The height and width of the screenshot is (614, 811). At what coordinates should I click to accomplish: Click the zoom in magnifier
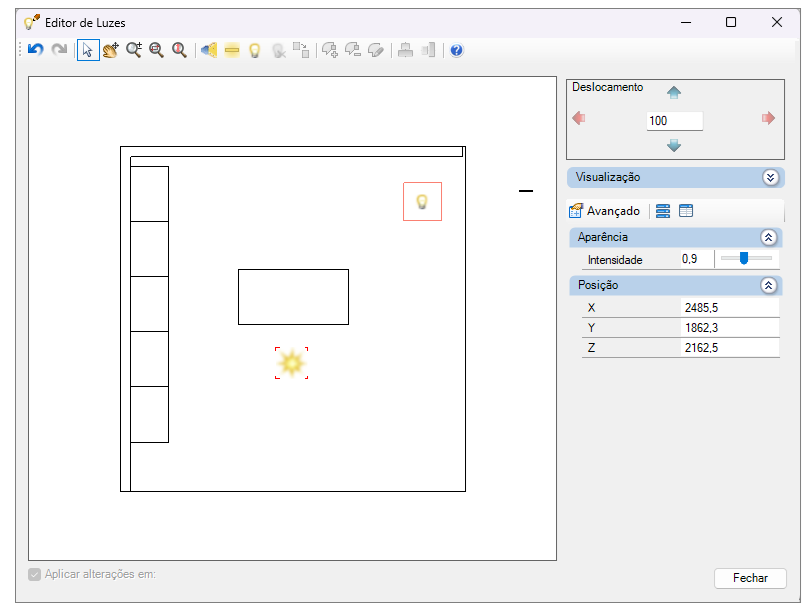(133, 50)
